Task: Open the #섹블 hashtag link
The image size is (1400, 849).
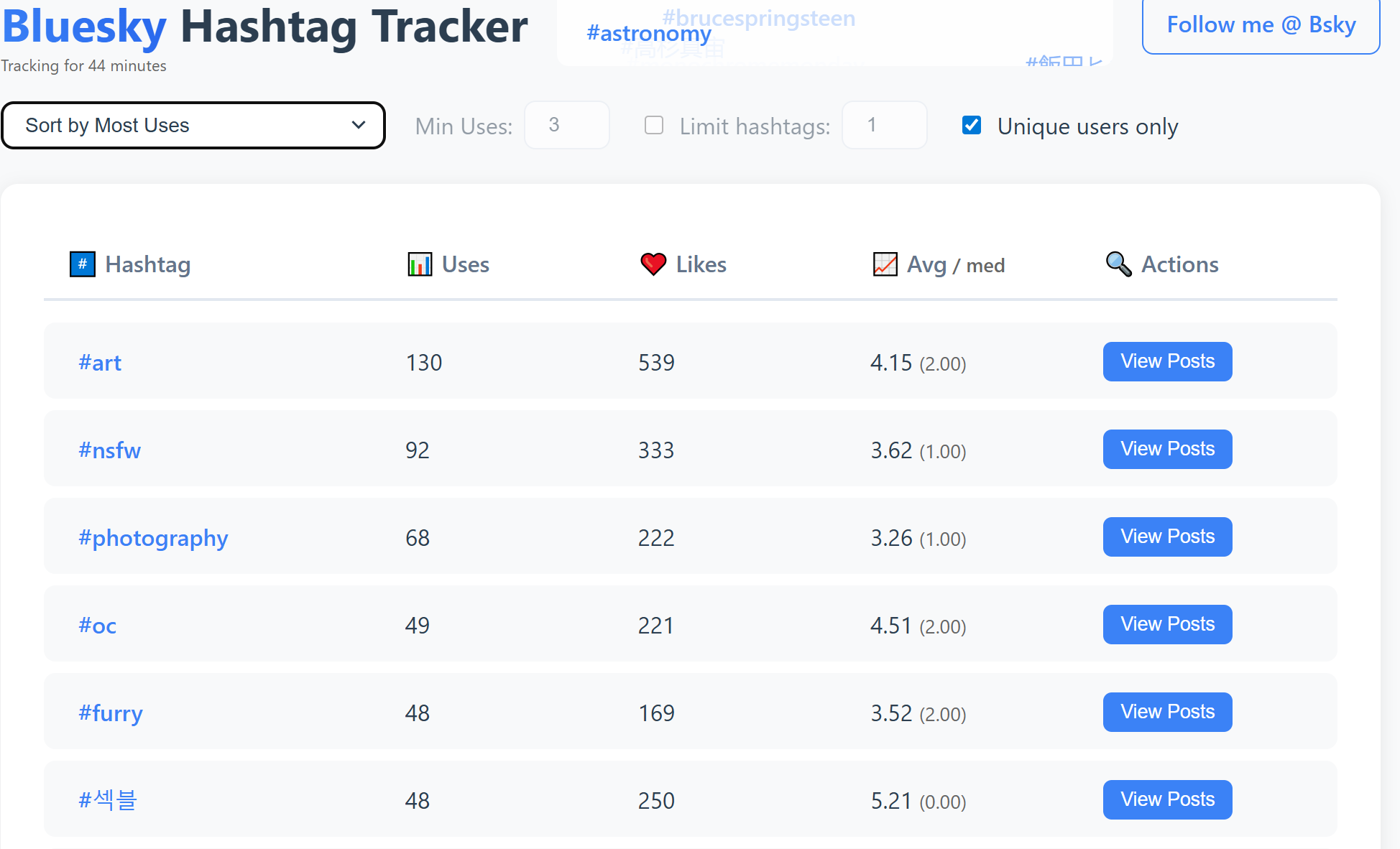Action: click(x=108, y=800)
